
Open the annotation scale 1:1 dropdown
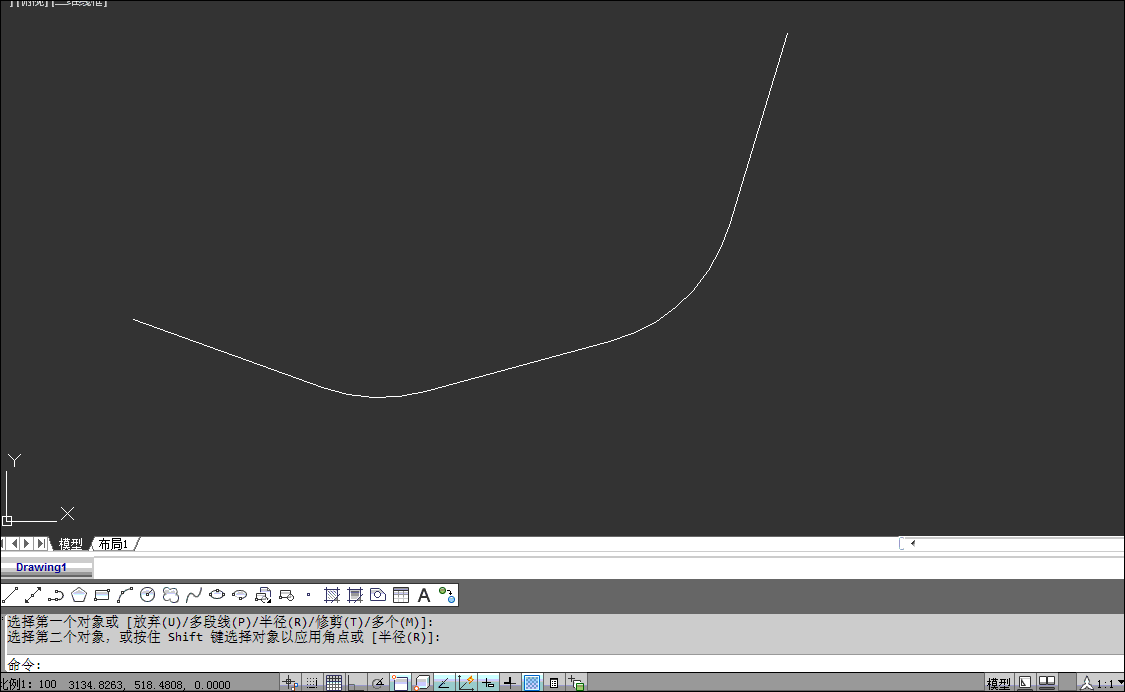pos(1104,684)
